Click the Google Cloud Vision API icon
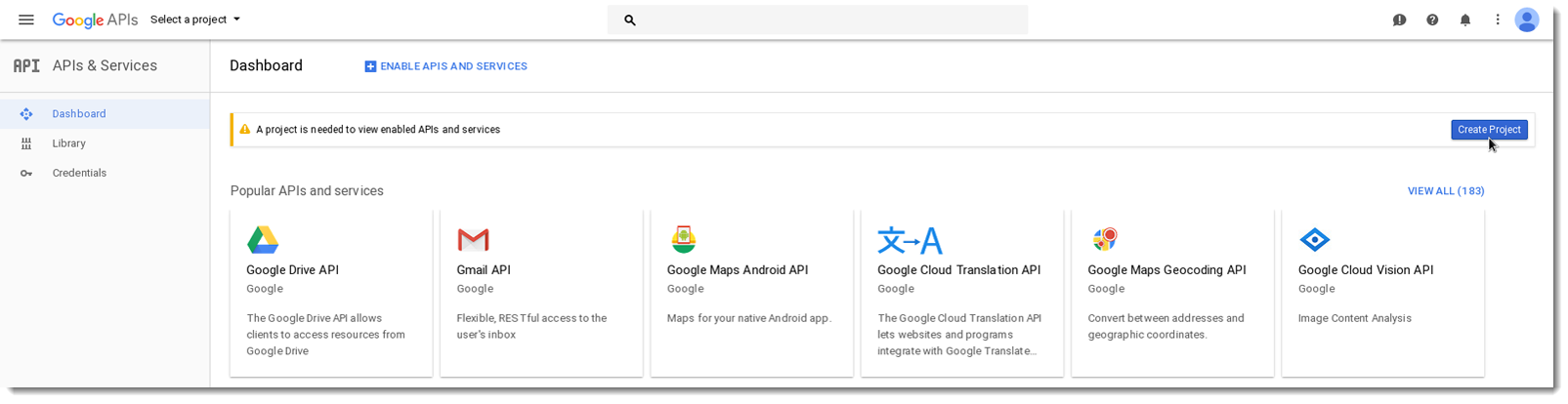 point(1314,240)
